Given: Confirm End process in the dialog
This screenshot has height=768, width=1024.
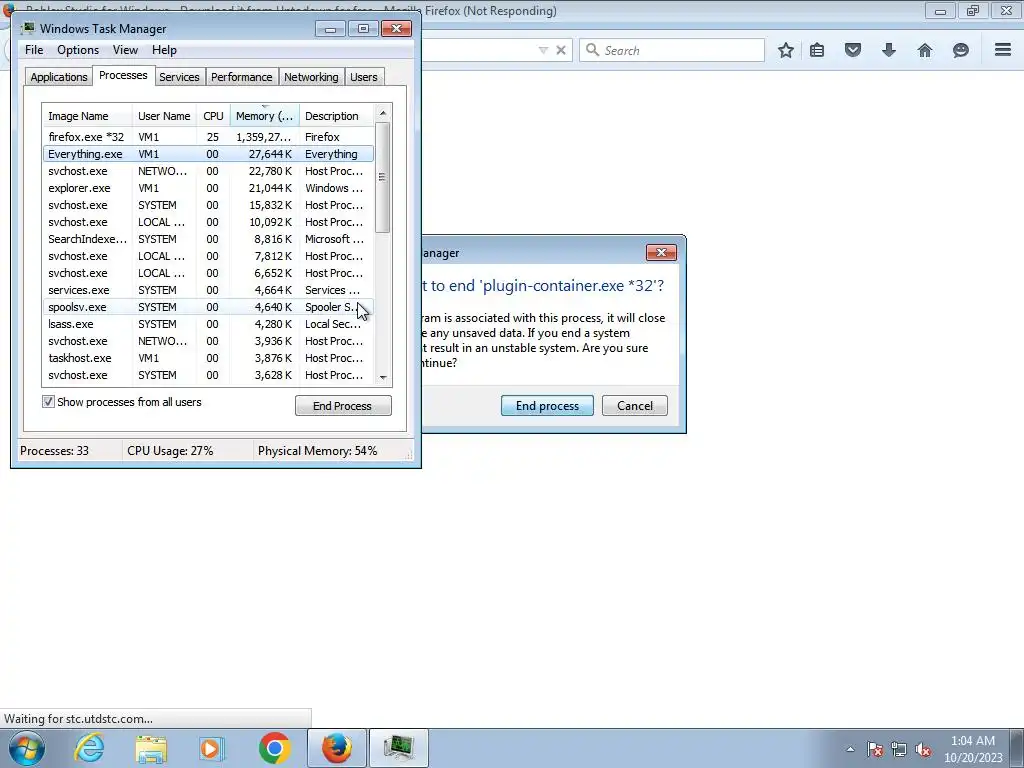Looking at the screenshot, I should click(547, 406).
